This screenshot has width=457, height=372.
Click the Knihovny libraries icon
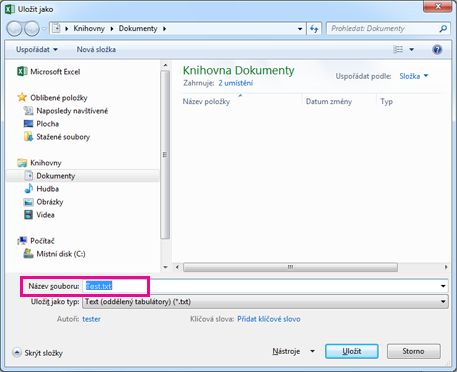pyautogui.click(x=22, y=163)
